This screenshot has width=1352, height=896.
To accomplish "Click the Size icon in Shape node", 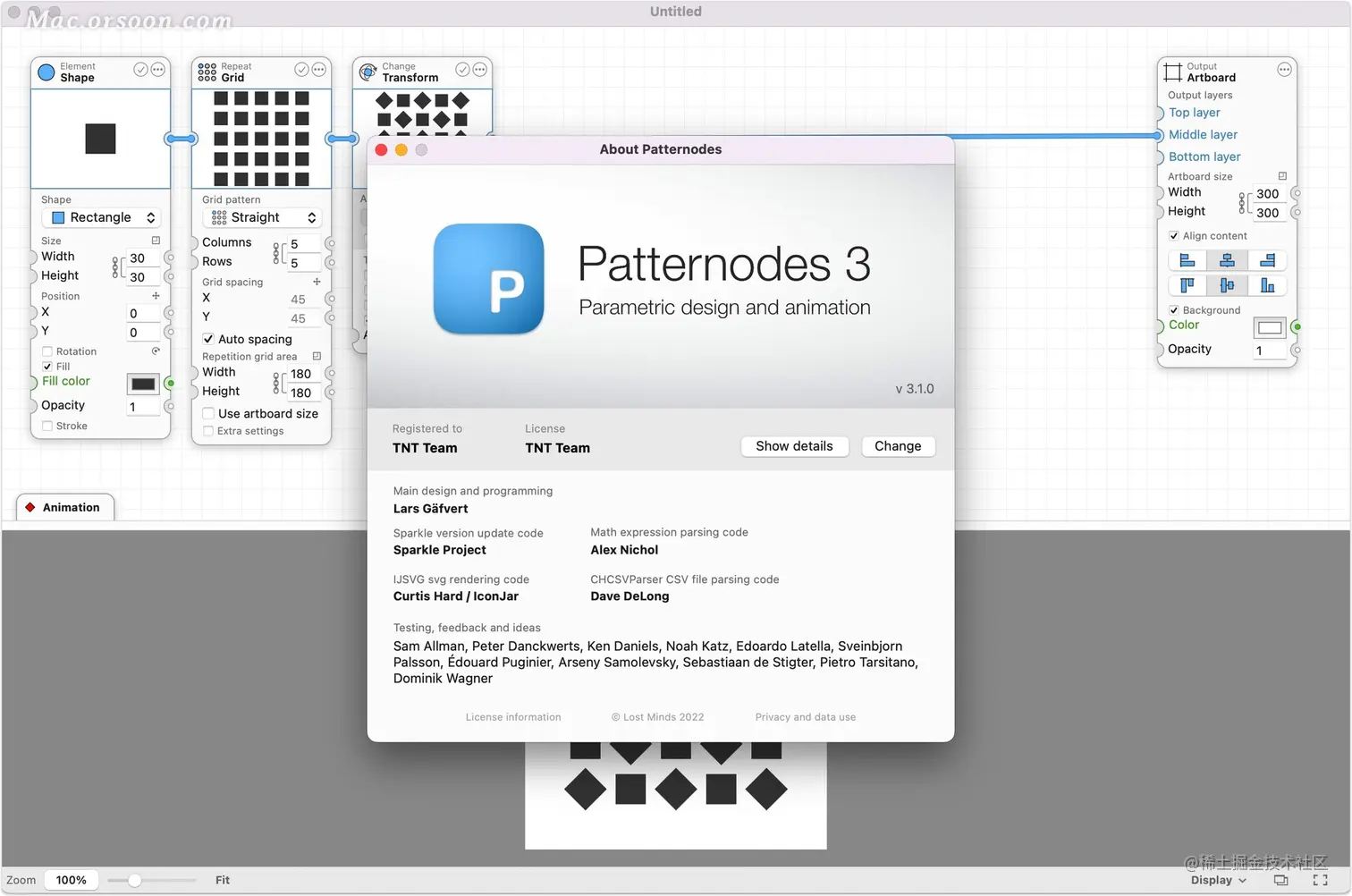I will pyautogui.click(x=156, y=241).
